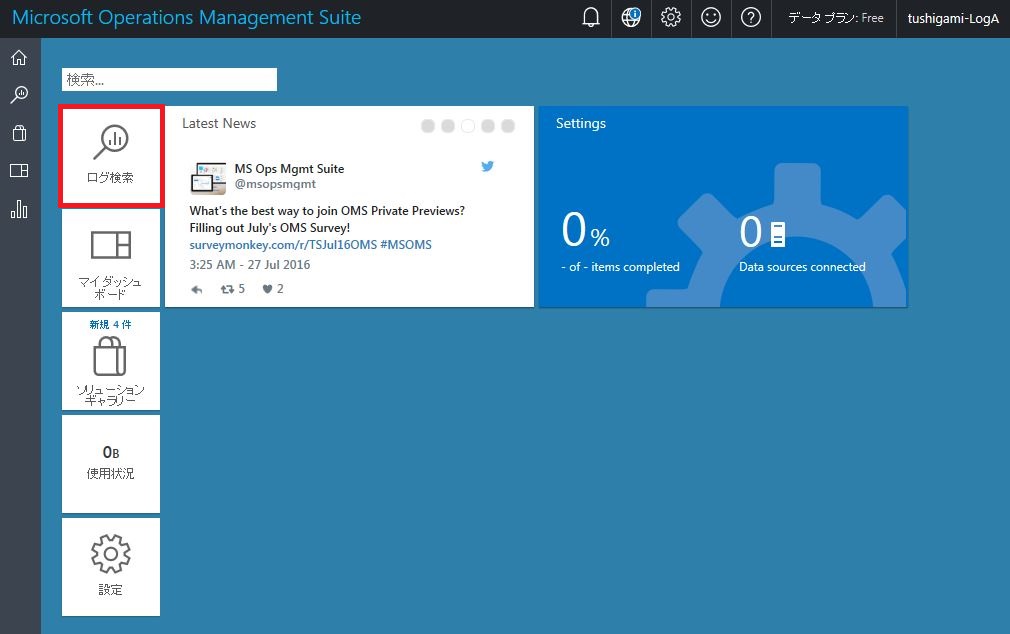Image resolution: width=1010 pixels, height=634 pixels.
Task: Click the @msopsmgmt handle
Action: 275,184
